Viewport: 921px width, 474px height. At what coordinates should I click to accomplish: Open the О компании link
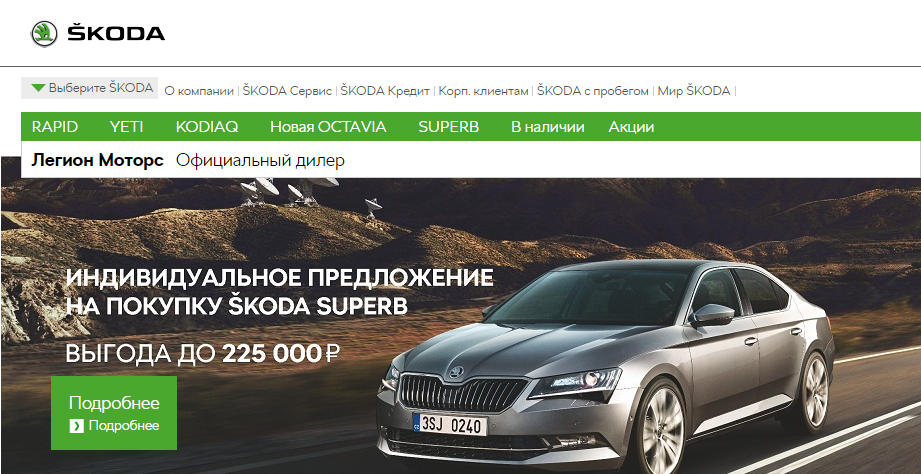[199, 91]
